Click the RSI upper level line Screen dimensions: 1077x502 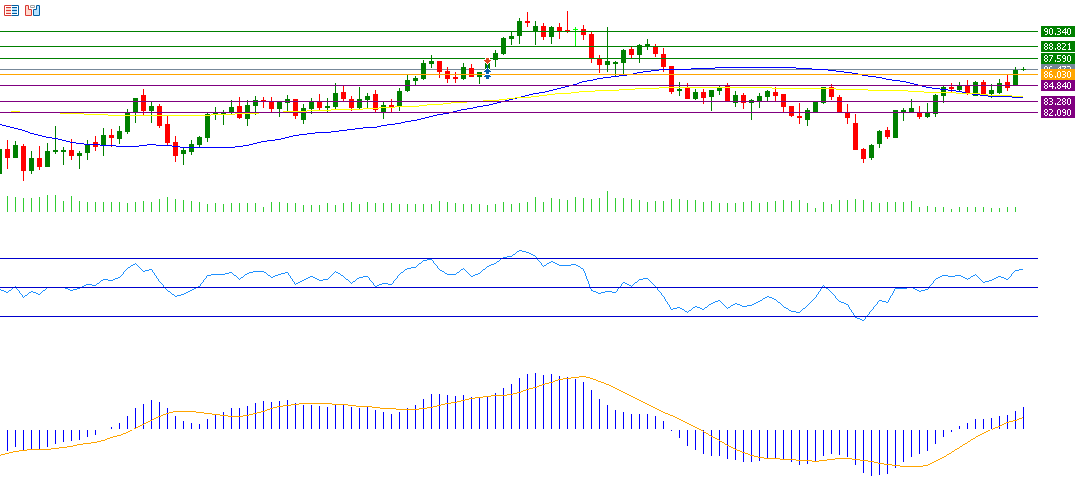[x=300, y=258]
